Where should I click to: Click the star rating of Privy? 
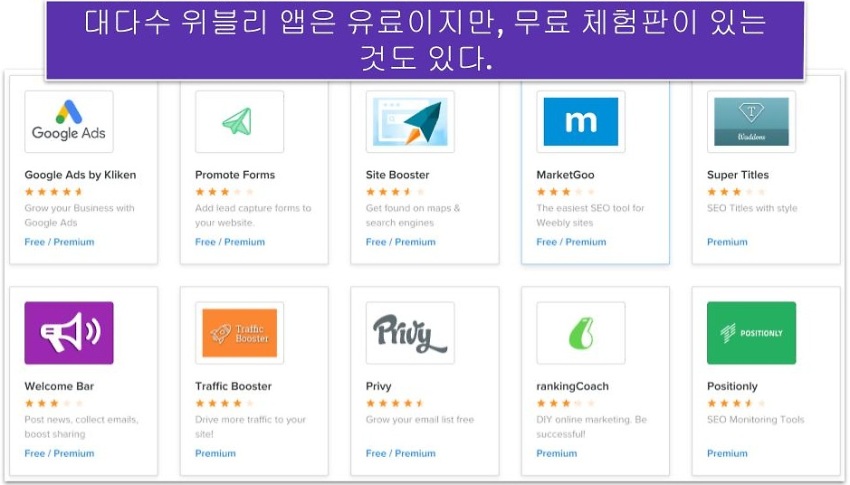point(395,403)
